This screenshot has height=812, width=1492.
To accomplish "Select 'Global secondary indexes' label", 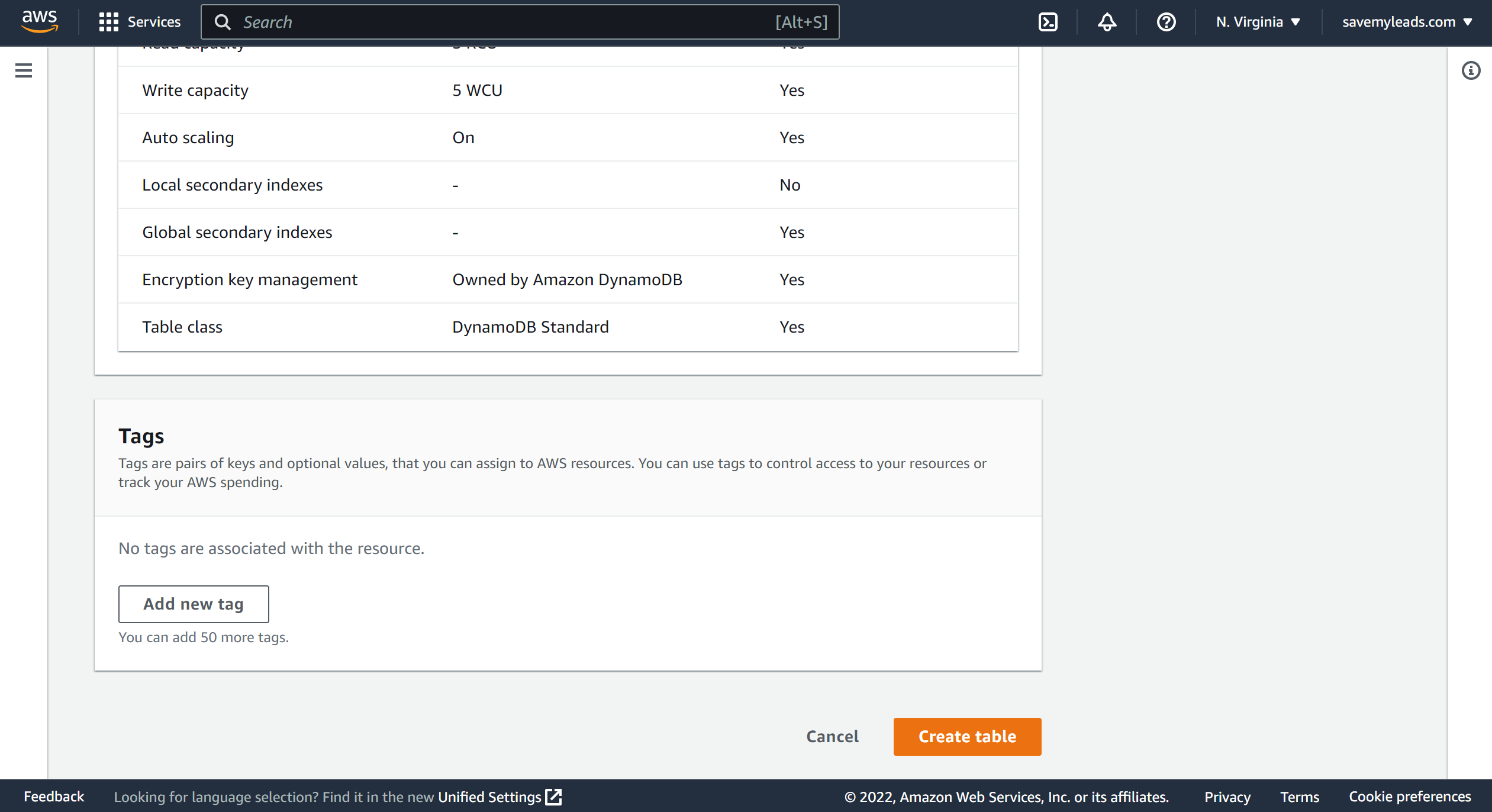I will pyautogui.click(x=237, y=232).
